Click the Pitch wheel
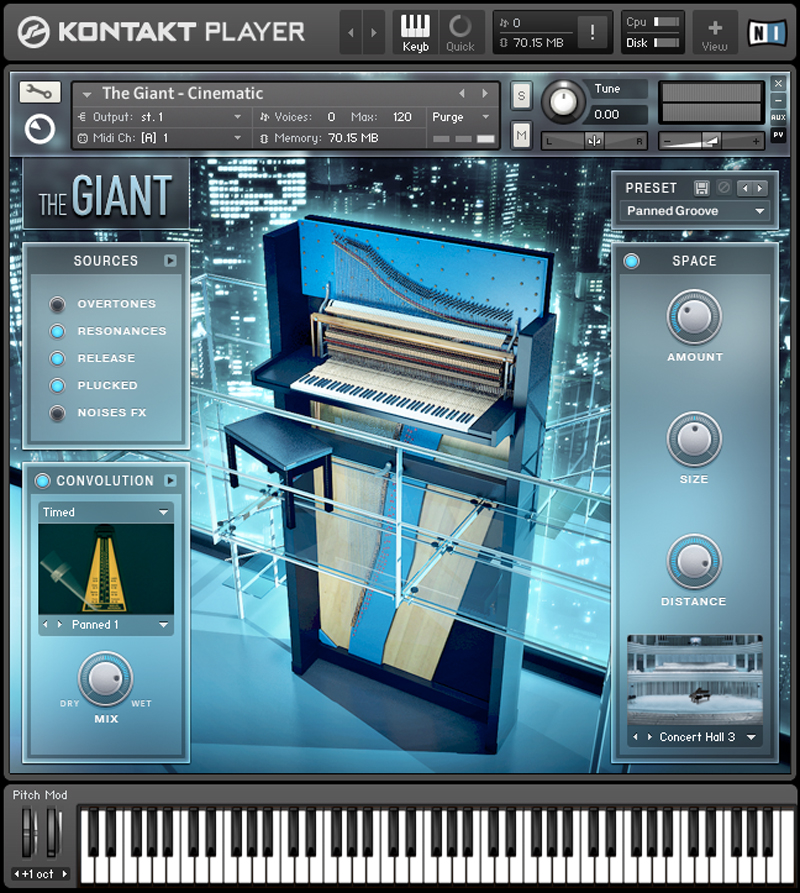 pyautogui.click(x=28, y=831)
